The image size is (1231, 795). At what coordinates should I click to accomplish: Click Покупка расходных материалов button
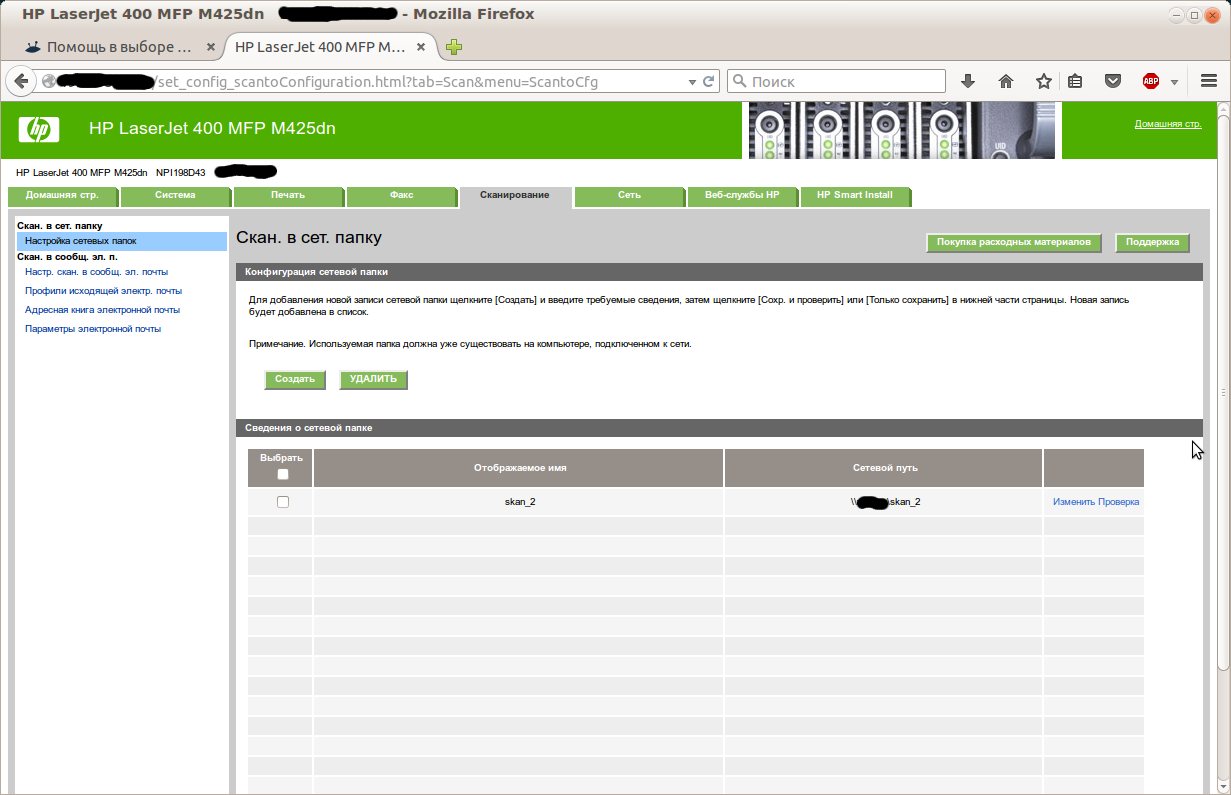1014,243
